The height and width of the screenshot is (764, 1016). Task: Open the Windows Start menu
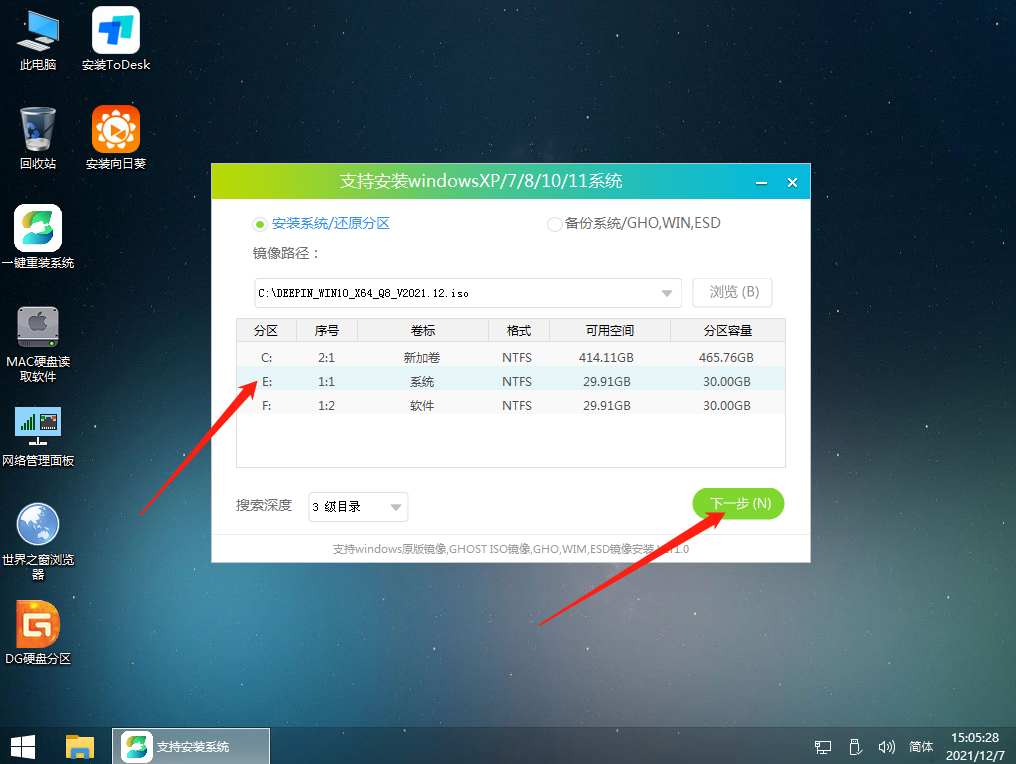tap(21, 747)
